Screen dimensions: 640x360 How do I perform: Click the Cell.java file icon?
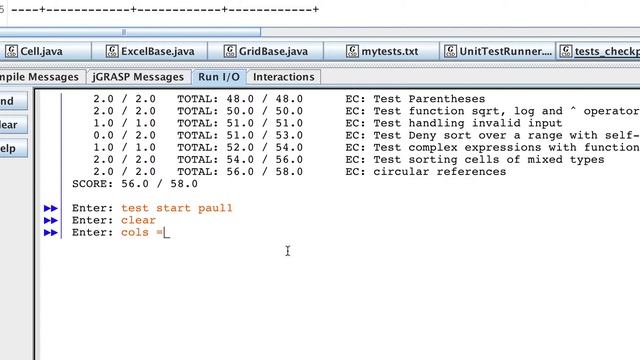(11, 51)
